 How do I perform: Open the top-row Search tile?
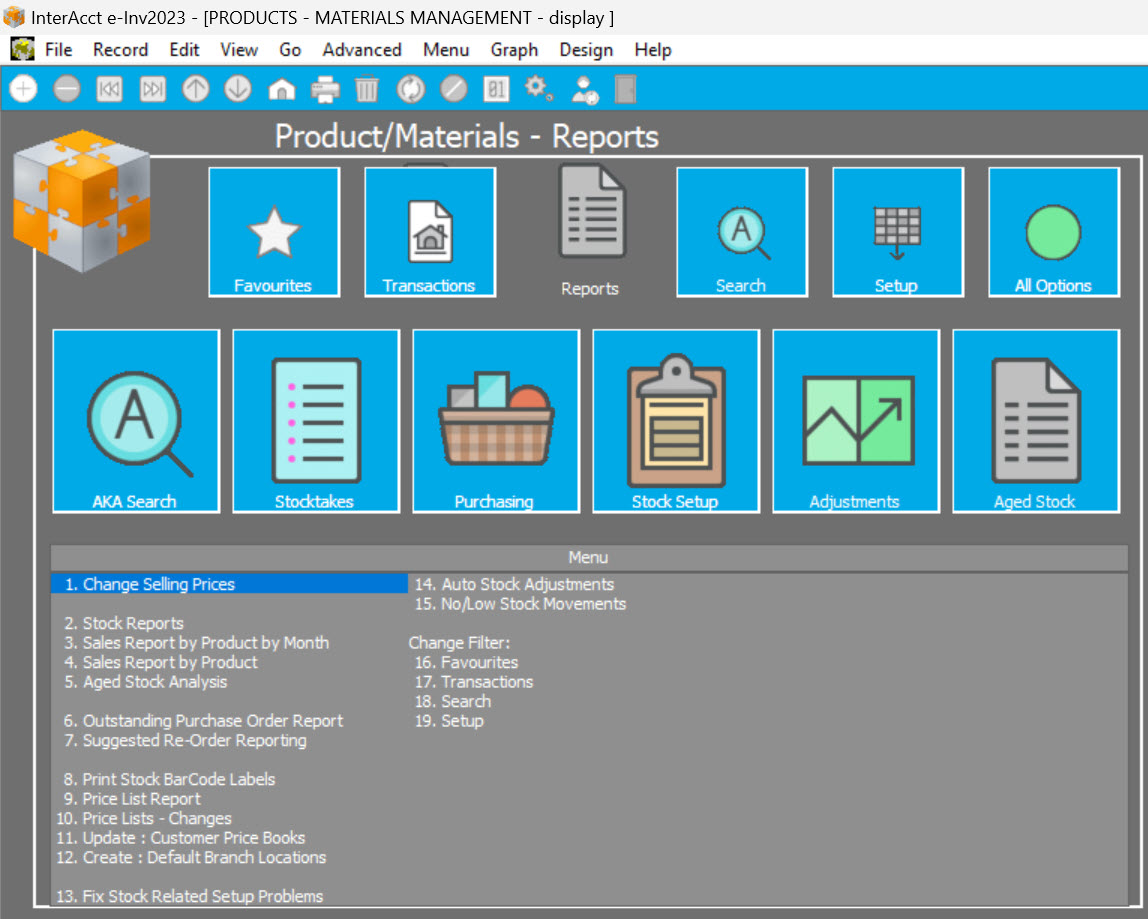[742, 232]
